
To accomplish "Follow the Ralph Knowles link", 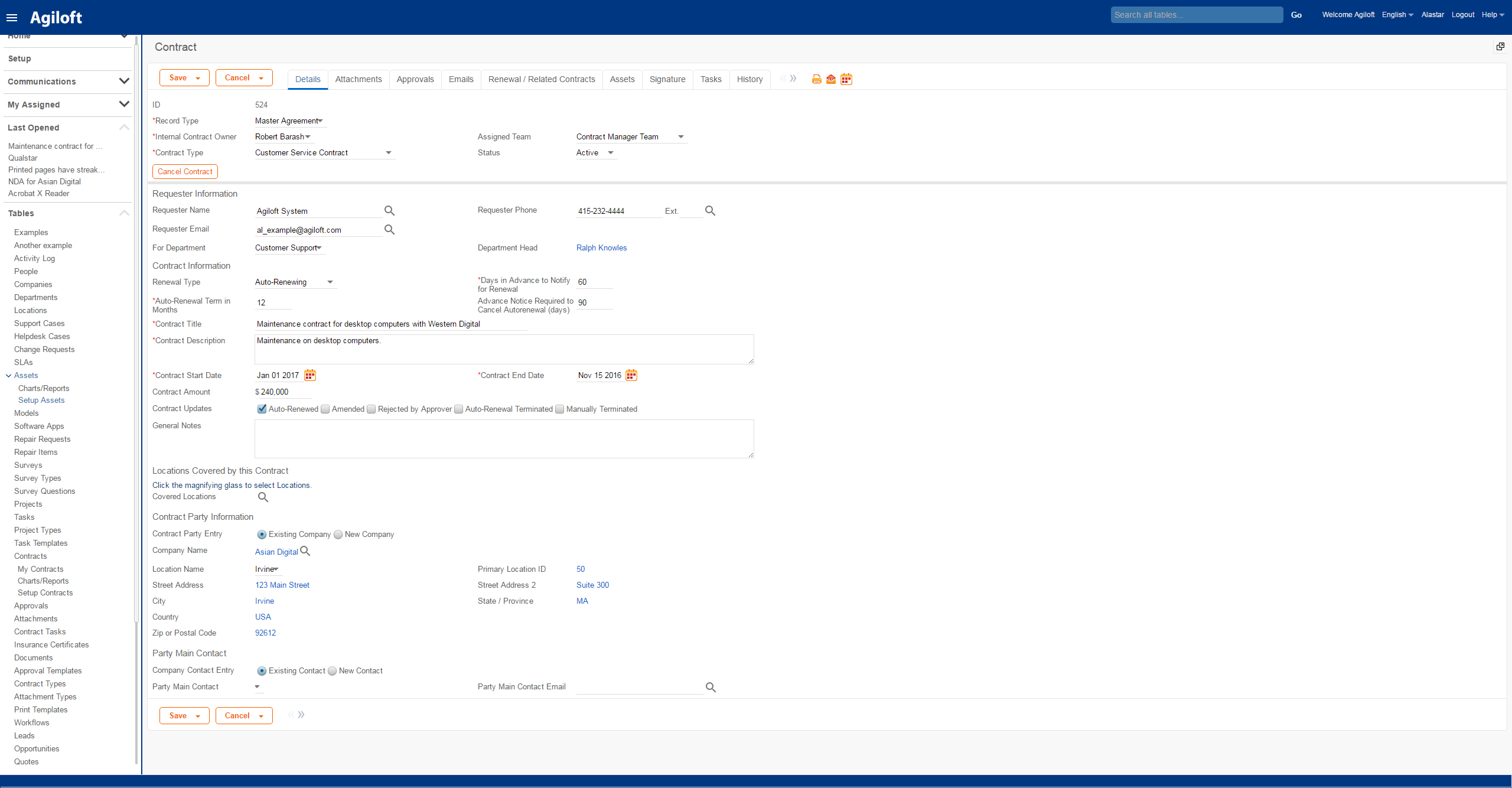I will pos(601,248).
